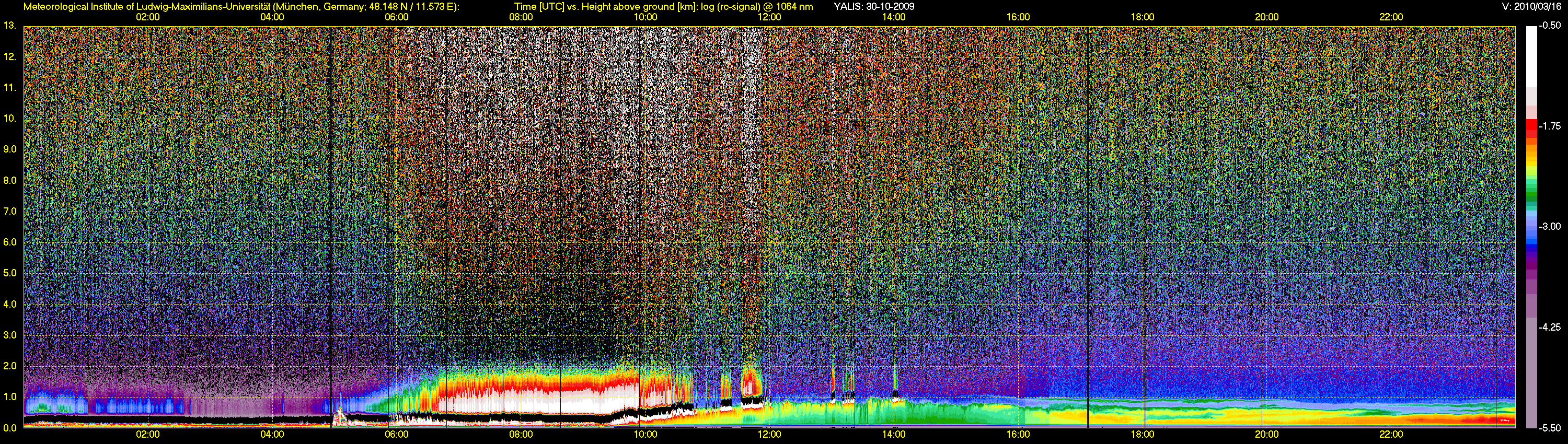The image size is (1568, 444).
Task: Click 12:00 on the upper time axis
Action: coord(769,17)
